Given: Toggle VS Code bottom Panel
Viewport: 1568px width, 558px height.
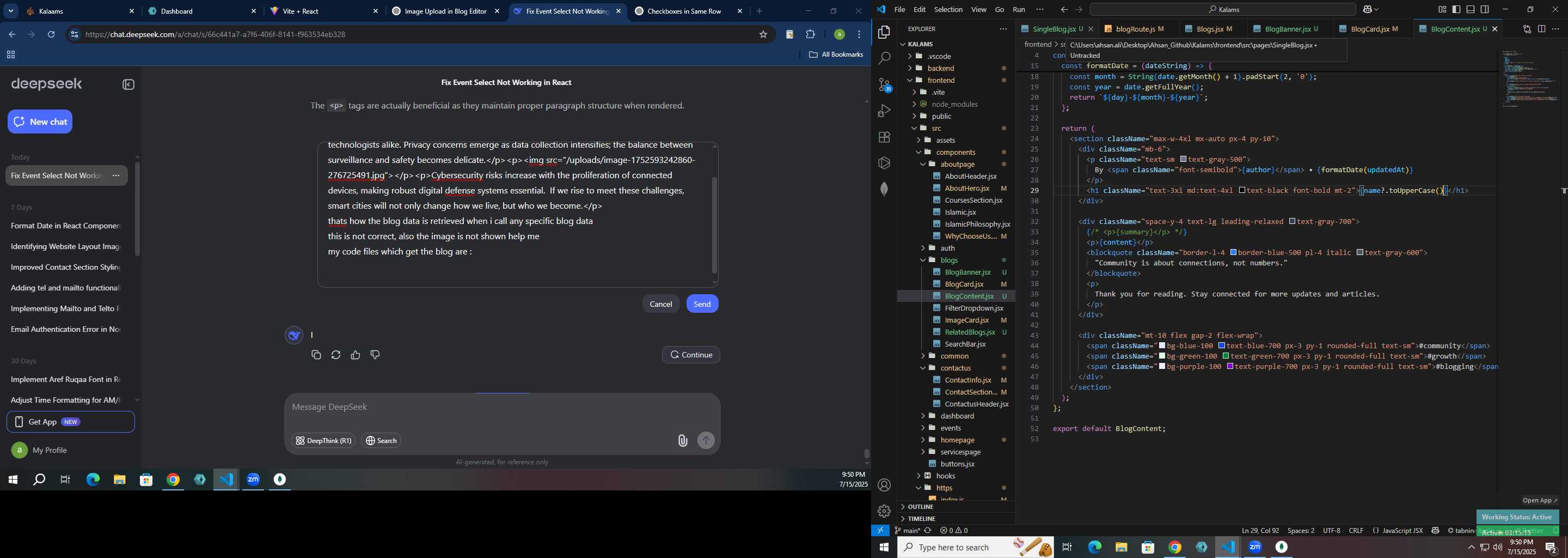Looking at the screenshot, I should 1471,10.
